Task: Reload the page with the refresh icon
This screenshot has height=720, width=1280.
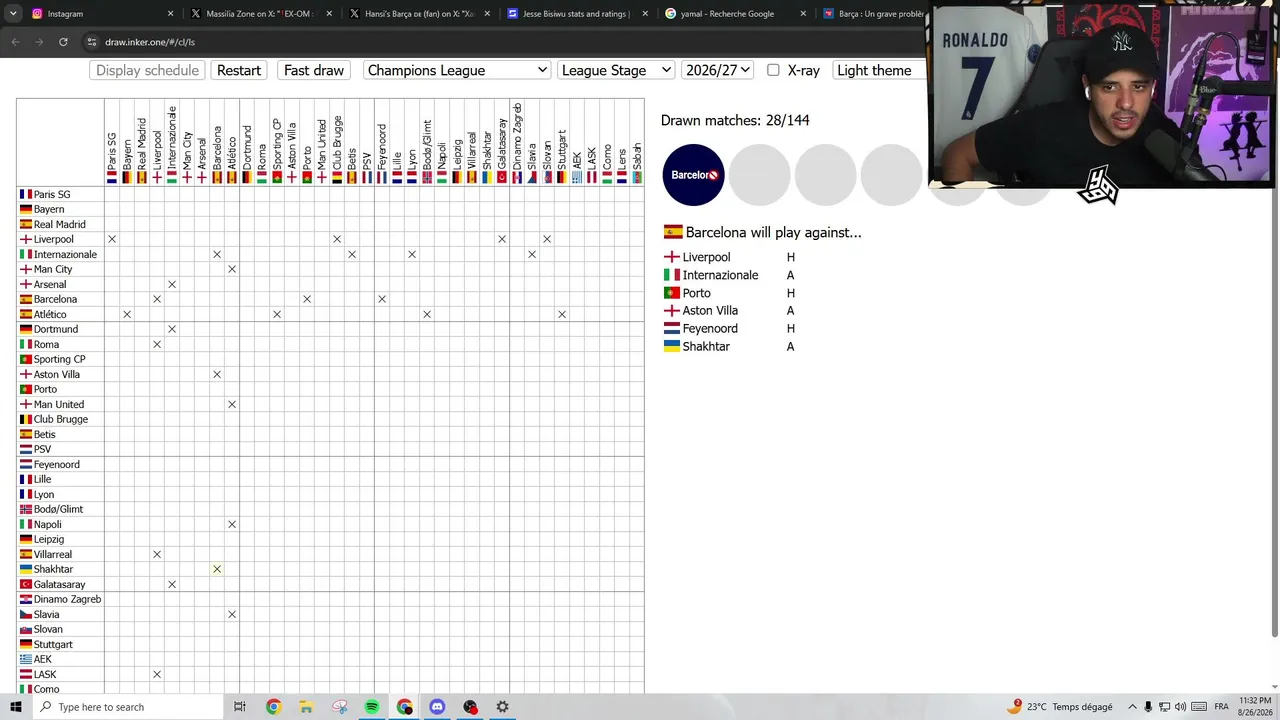Action: pos(63,42)
